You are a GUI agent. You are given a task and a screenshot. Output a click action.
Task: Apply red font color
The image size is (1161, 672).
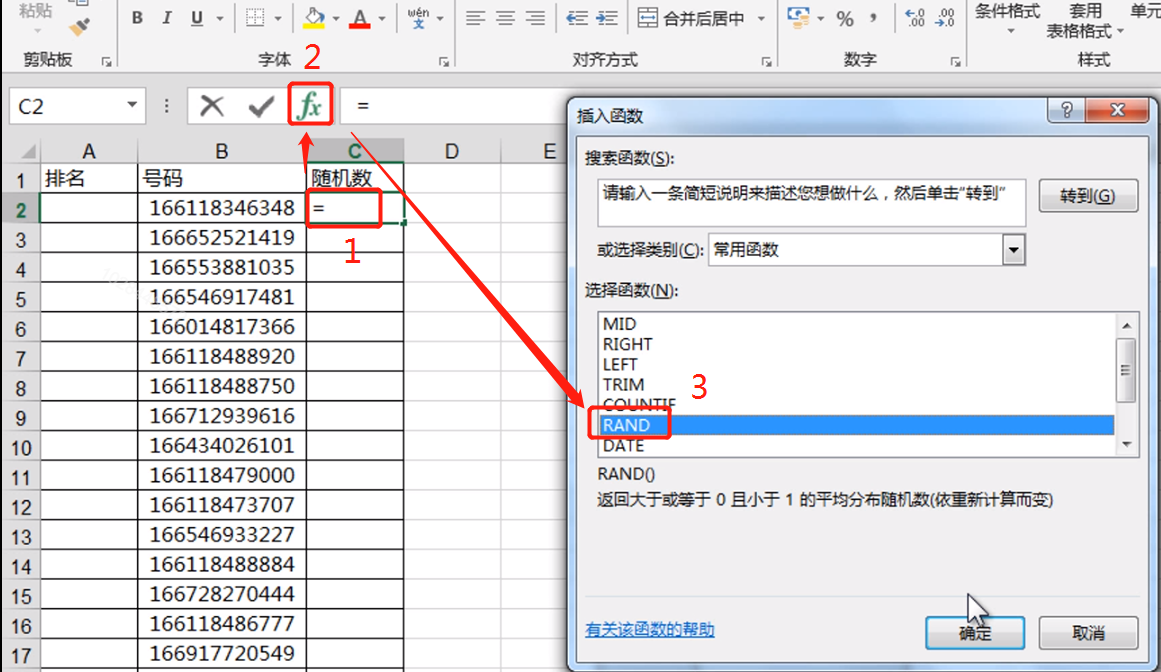(x=360, y=18)
